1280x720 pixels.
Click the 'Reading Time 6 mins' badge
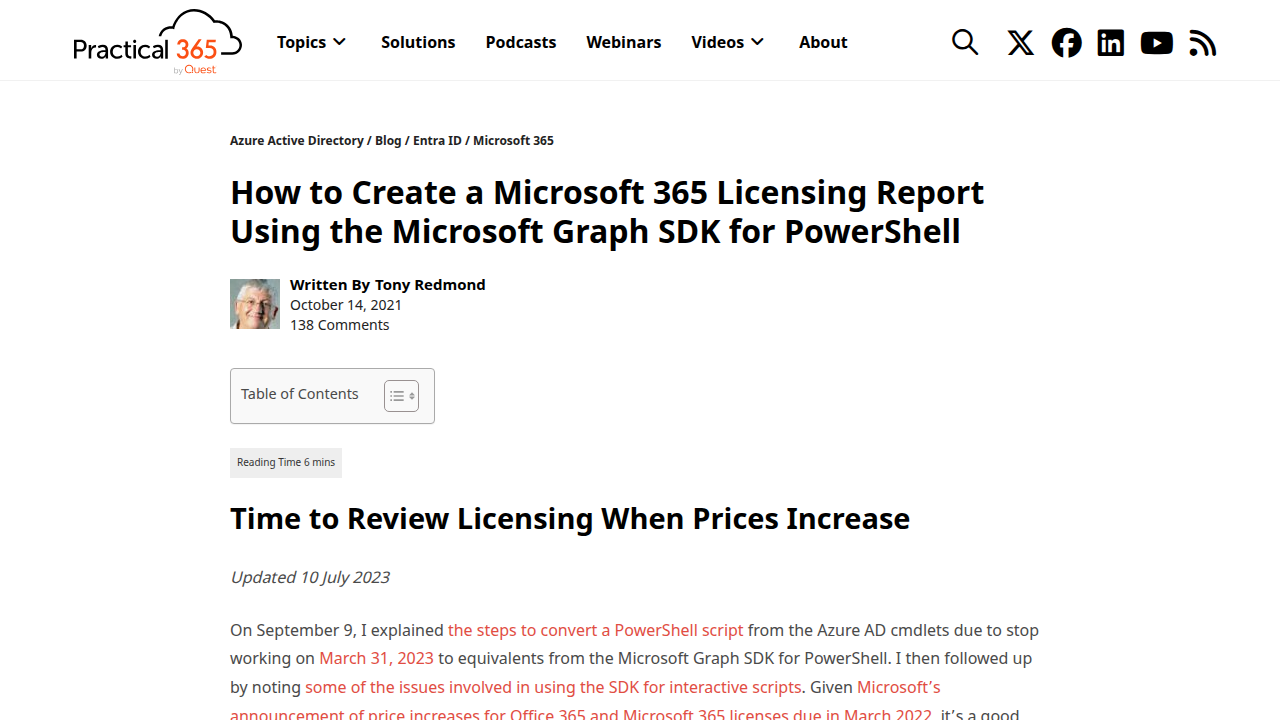tap(286, 463)
